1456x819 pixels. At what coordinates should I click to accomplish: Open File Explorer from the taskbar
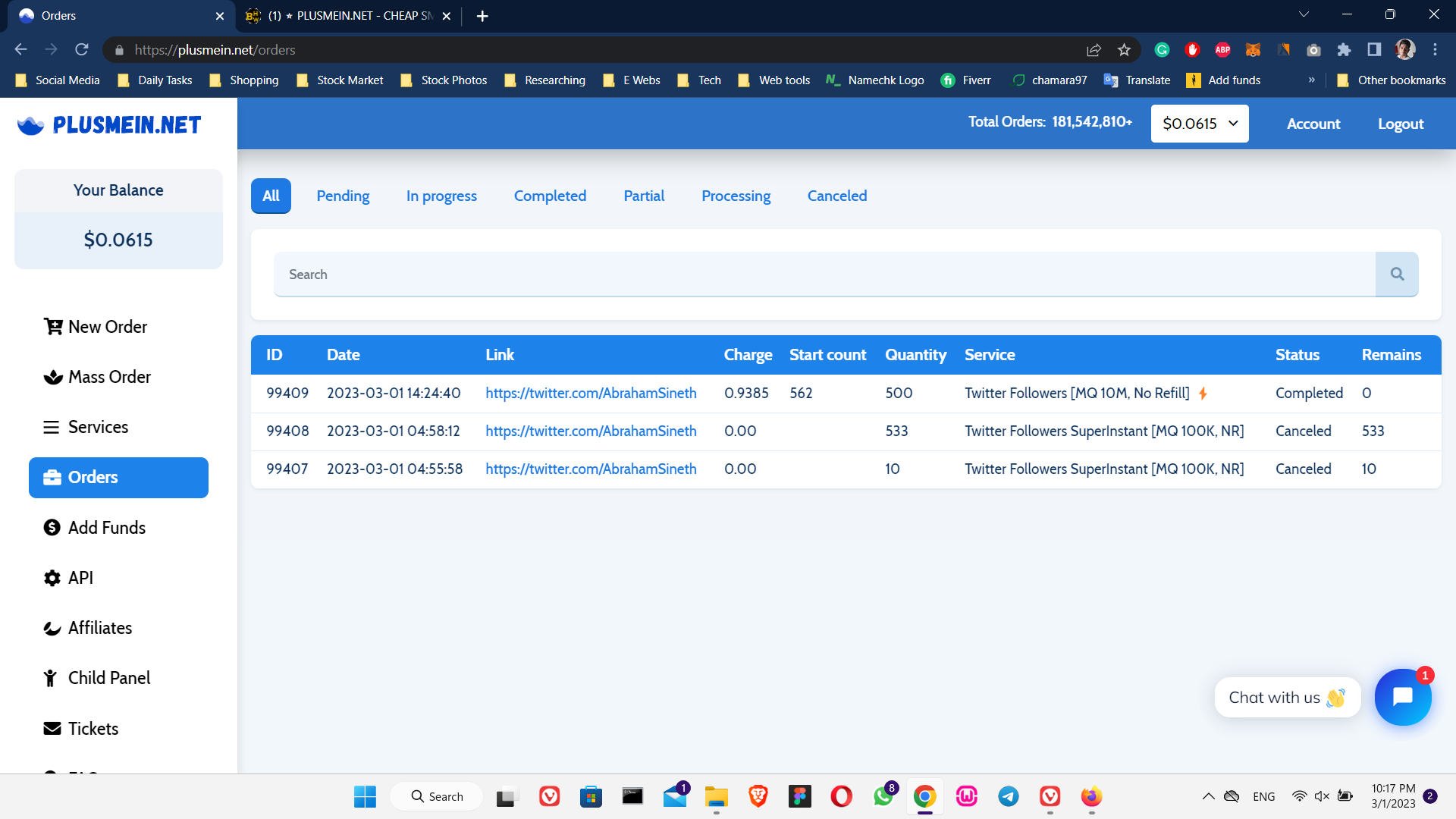(x=716, y=796)
